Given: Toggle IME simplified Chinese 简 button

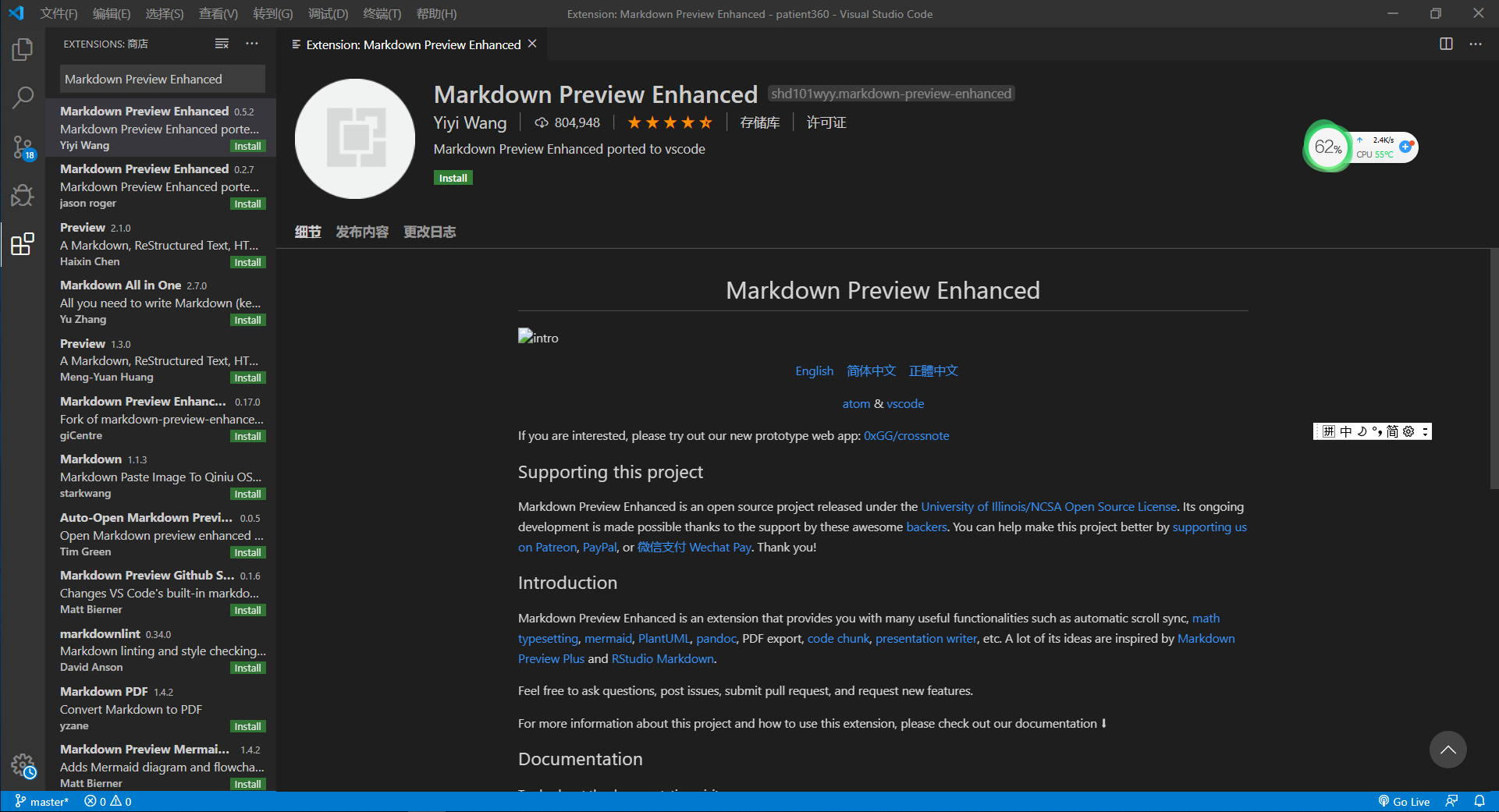Looking at the screenshot, I should coord(1393,431).
